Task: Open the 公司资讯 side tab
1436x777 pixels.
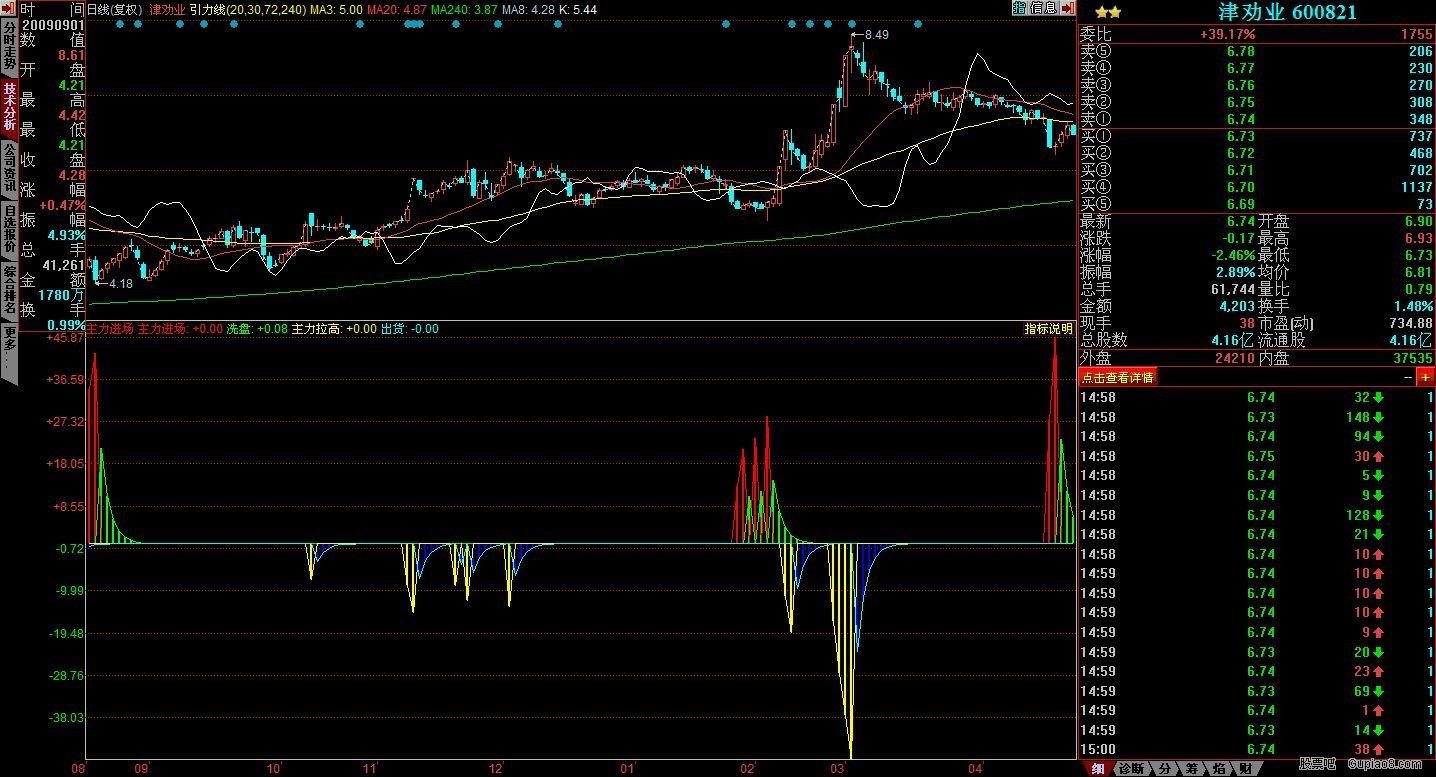Action: pos(9,168)
